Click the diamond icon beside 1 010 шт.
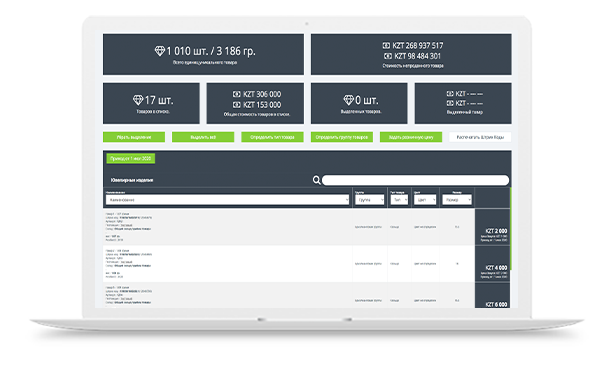This screenshot has height=371, width=609. 160,51
